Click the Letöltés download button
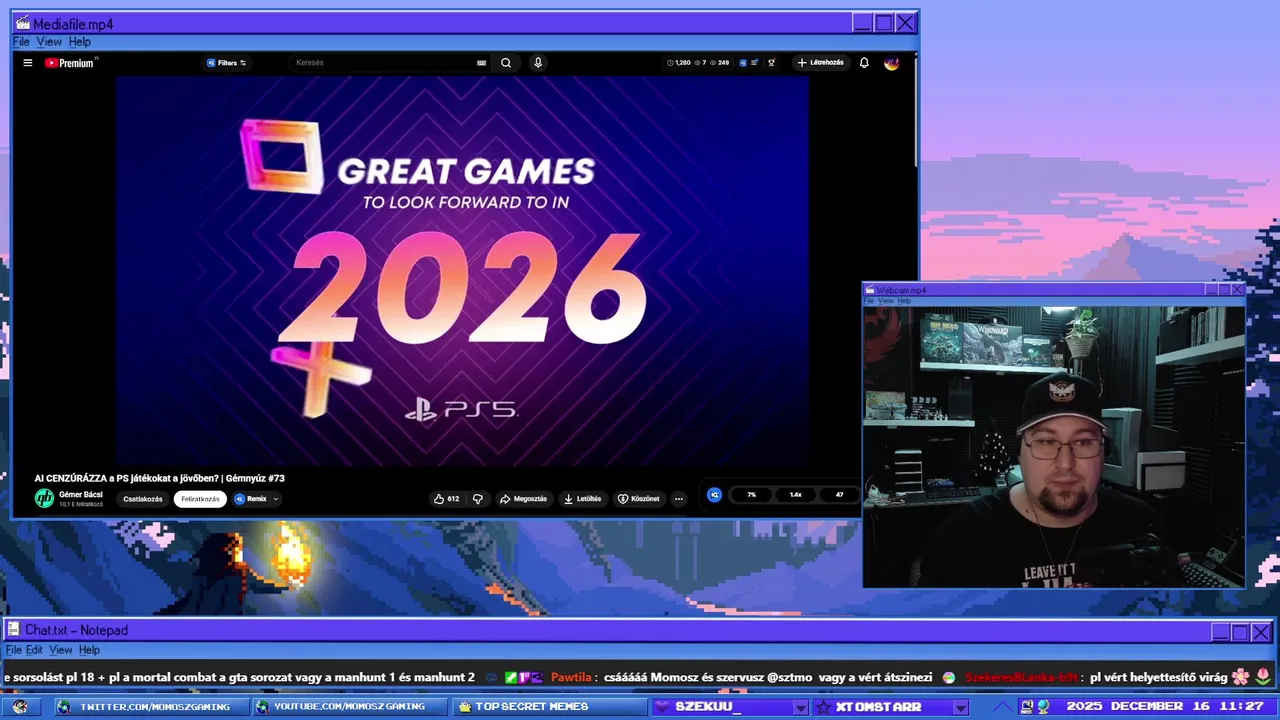 (x=582, y=498)
